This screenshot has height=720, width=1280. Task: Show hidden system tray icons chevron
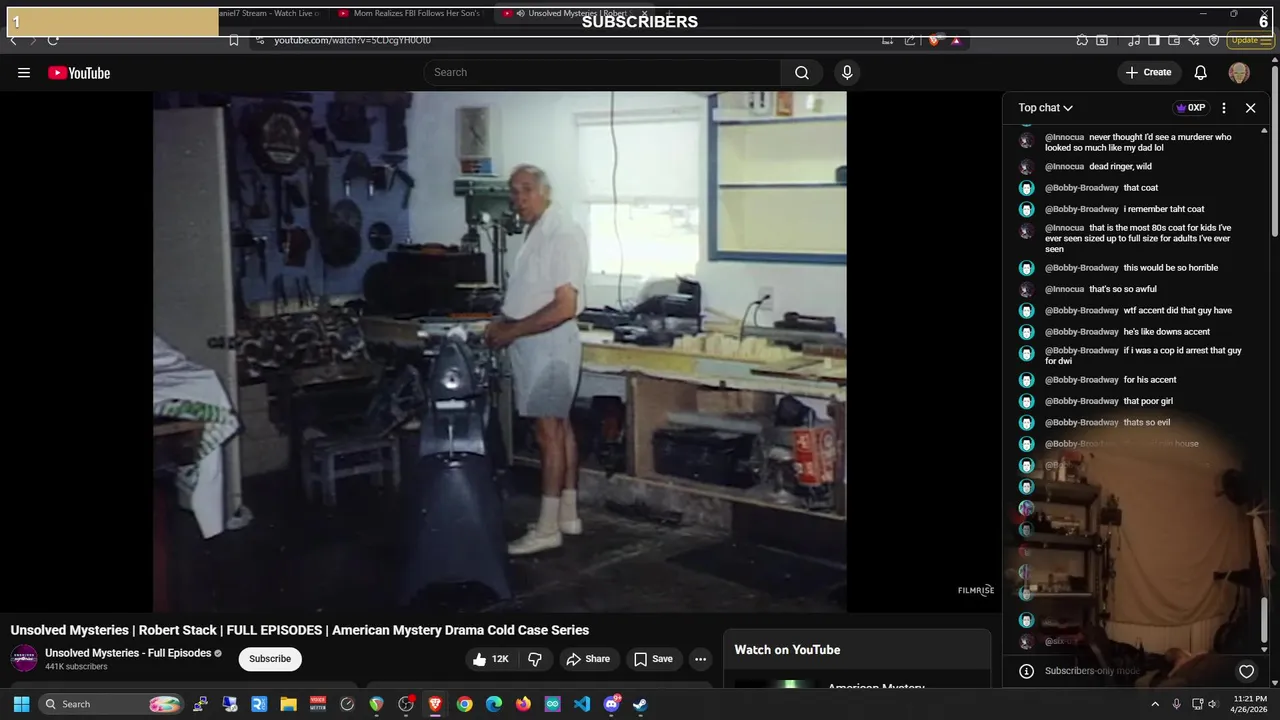tap(1155, 704)
